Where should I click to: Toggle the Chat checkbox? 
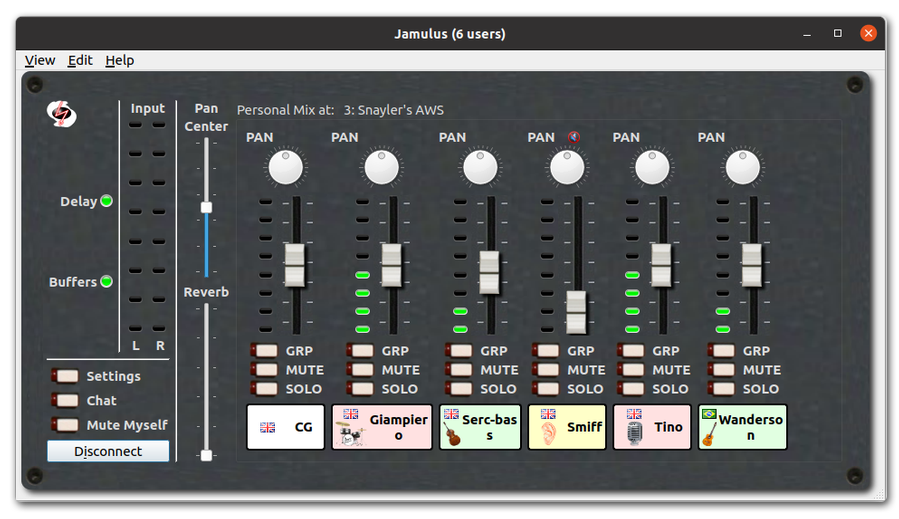pyautogui.click(x=65, y=400)
